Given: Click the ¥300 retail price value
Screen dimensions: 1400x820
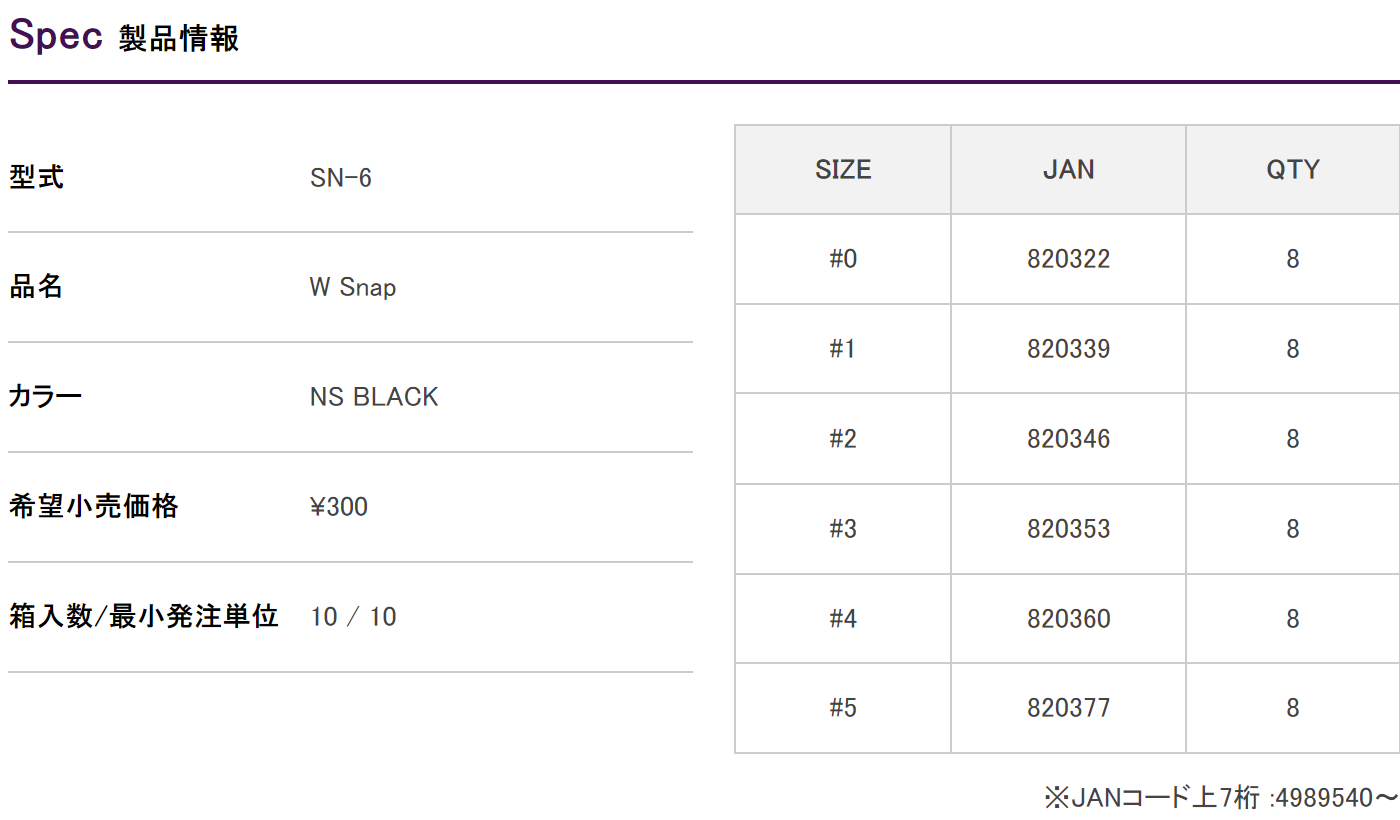Looking at the screenshot, I should tap(339, 507).
